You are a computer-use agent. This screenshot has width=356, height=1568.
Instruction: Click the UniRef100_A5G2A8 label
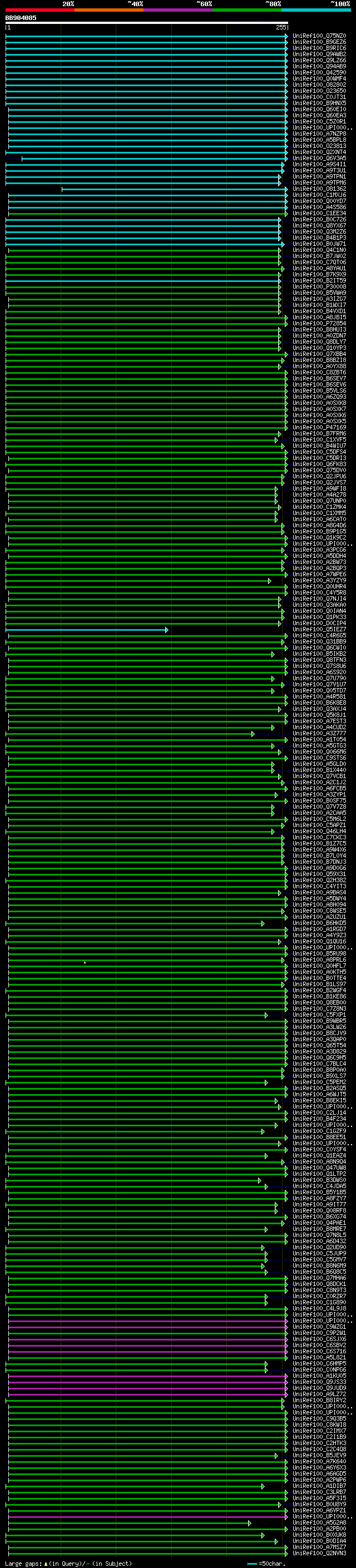pyautogui.click(x=319, y=1523)
